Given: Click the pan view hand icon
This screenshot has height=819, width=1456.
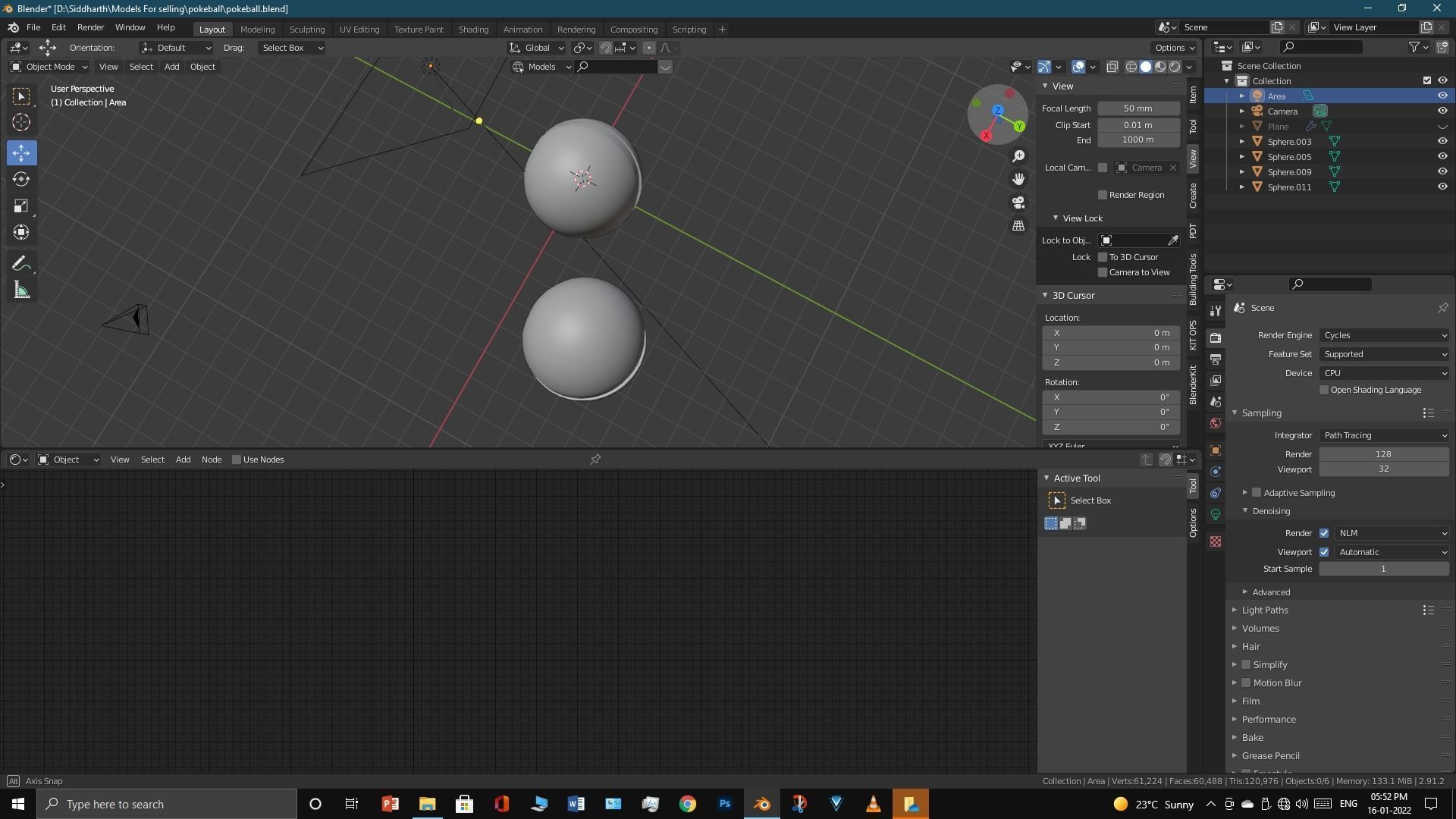Looking at the screenshot, I should [1018, 179].
